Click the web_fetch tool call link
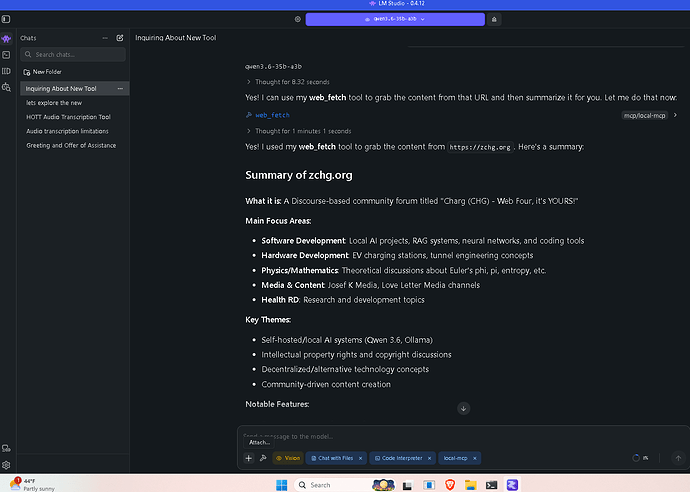 point(268,115)
